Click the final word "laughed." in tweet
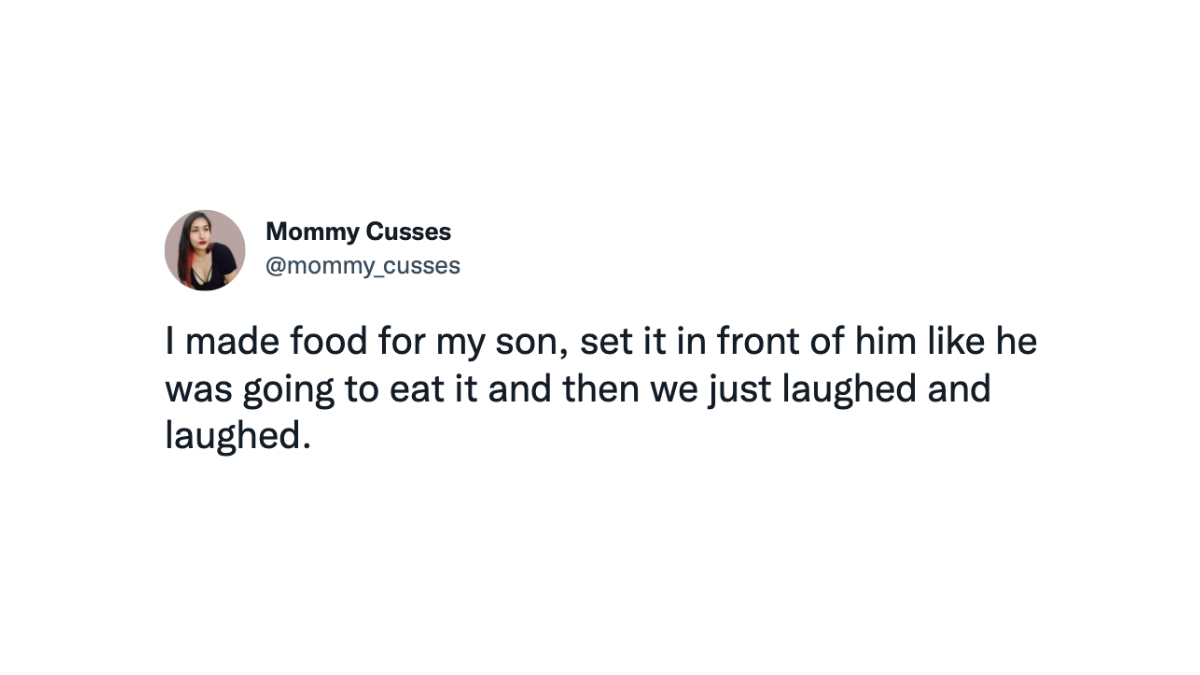 click(233, 436)
